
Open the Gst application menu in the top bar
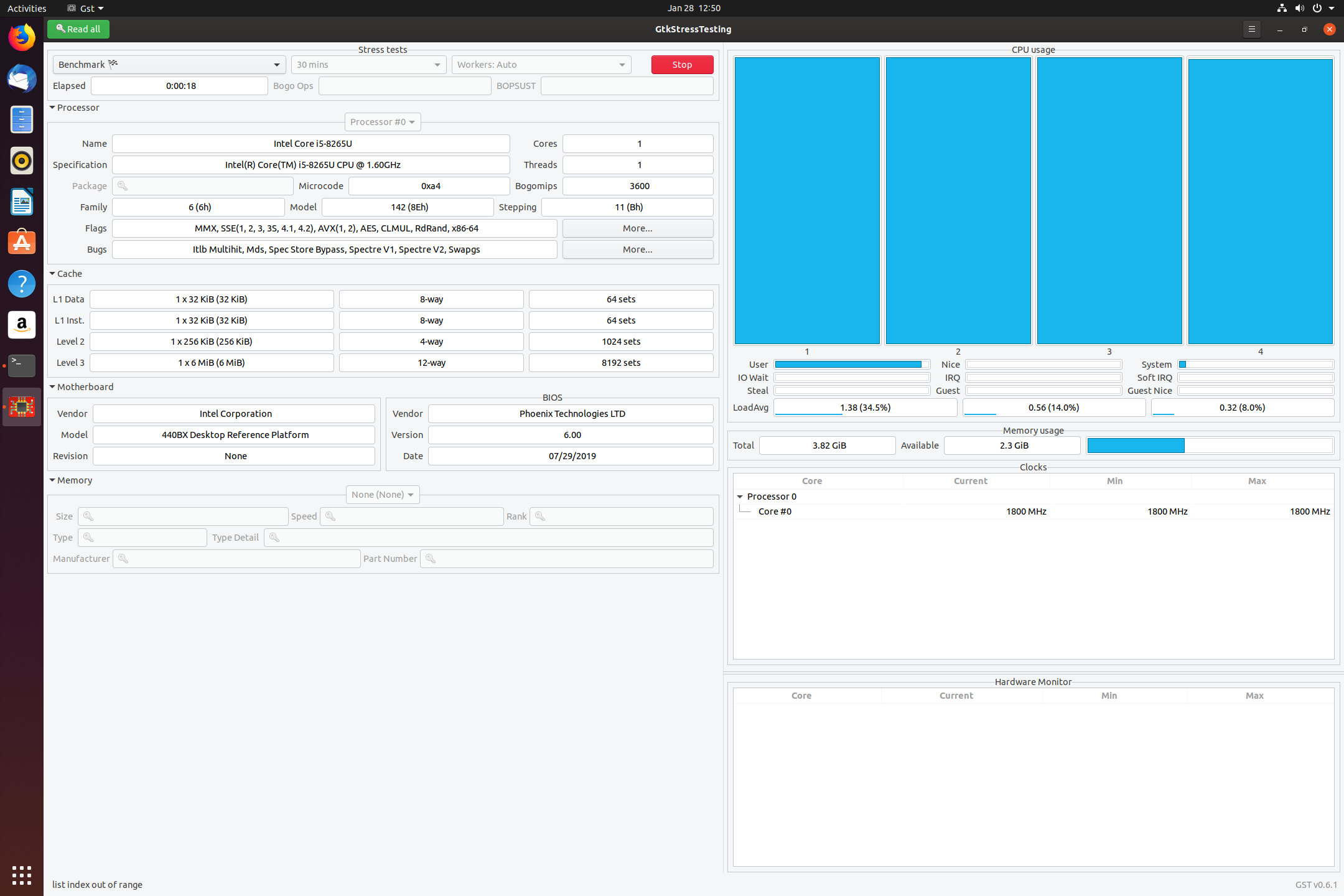(x=86, y=8)
